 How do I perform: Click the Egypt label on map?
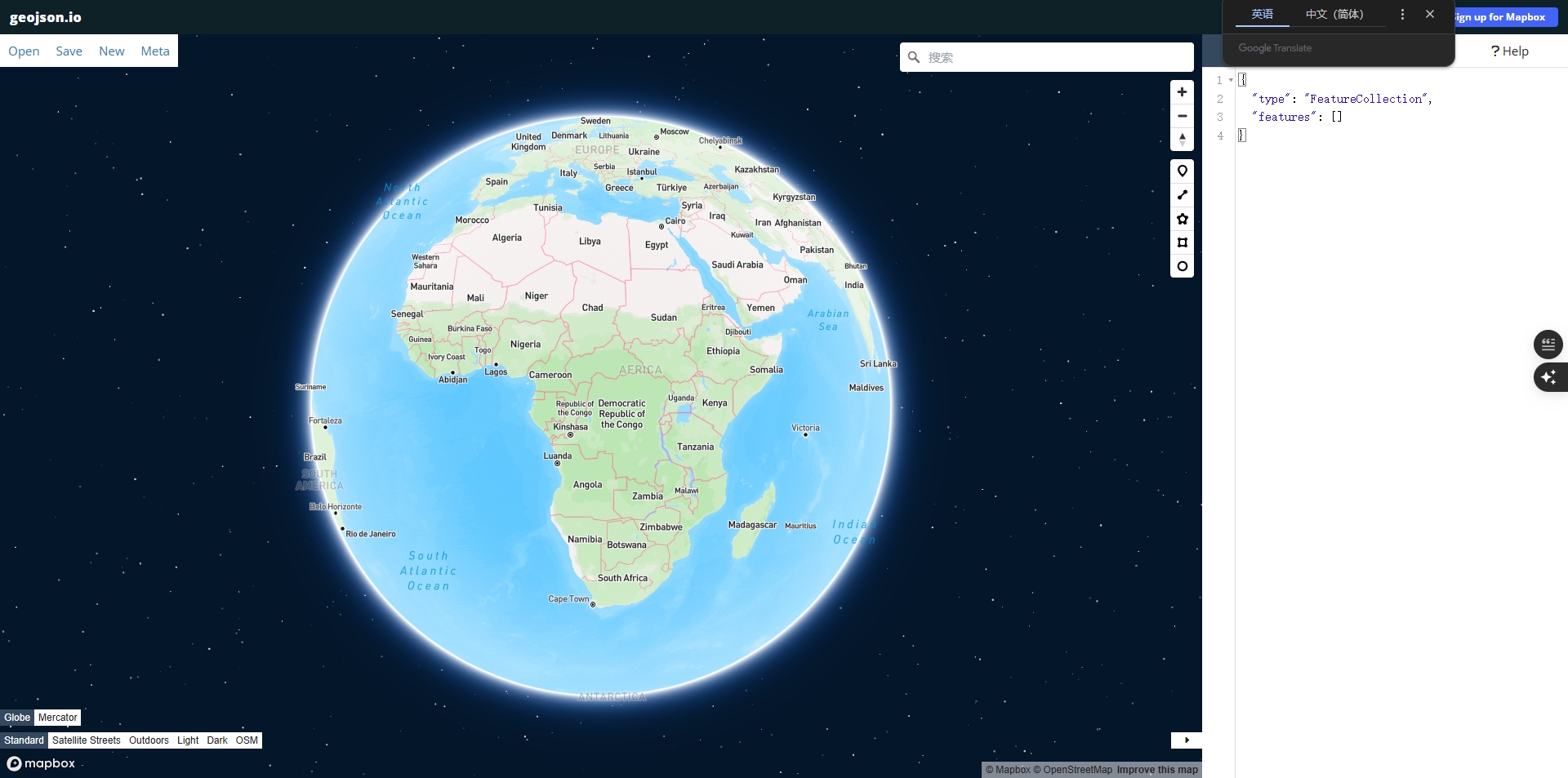point(657,245)
